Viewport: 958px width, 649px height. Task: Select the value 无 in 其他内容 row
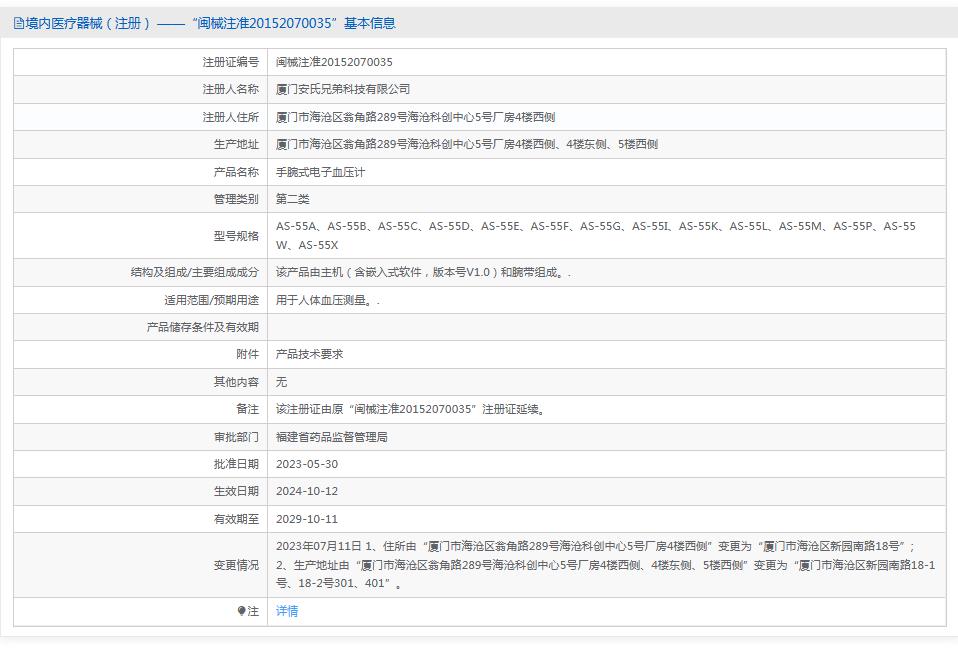281,382
